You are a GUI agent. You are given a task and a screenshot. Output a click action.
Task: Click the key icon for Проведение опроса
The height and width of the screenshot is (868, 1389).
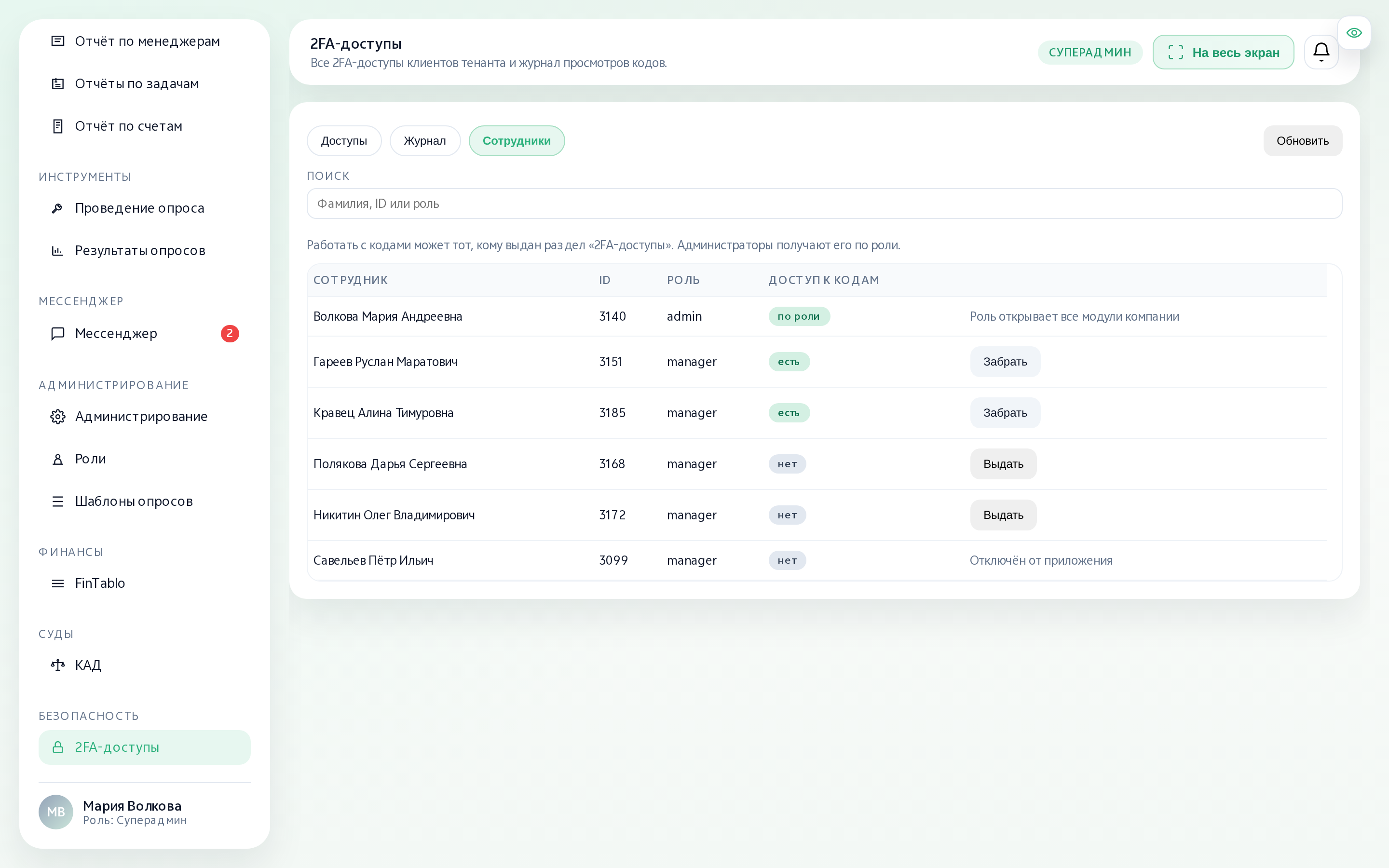[x=58, y=208]
